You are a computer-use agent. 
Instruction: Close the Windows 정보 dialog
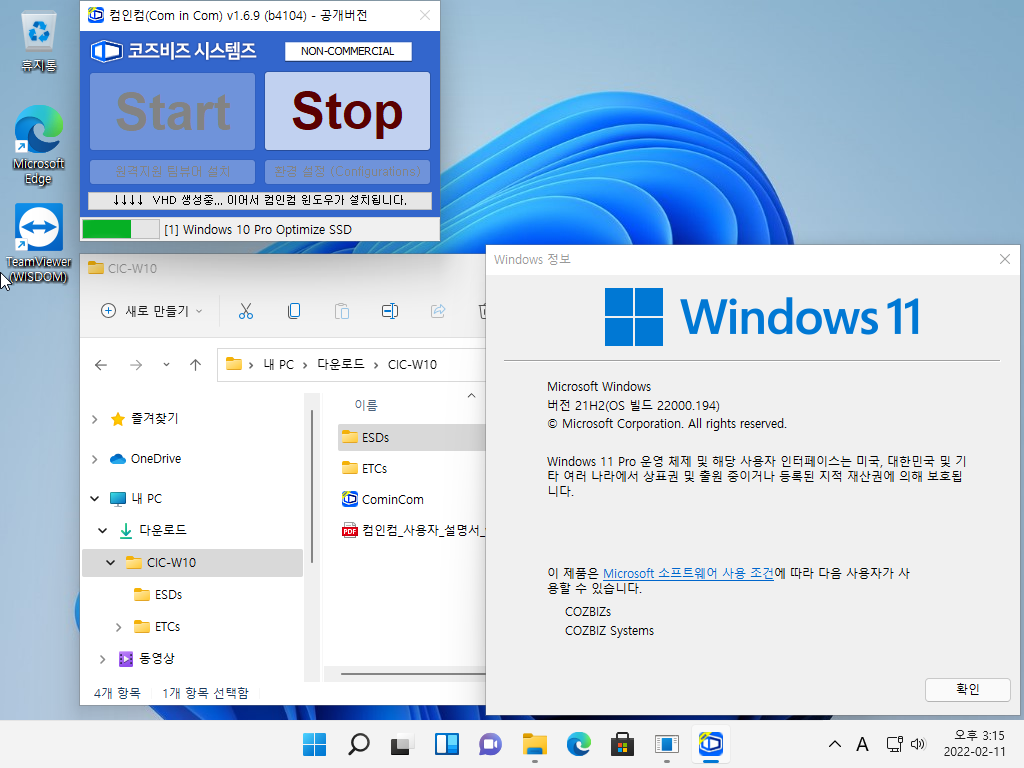coord(1004,259)
